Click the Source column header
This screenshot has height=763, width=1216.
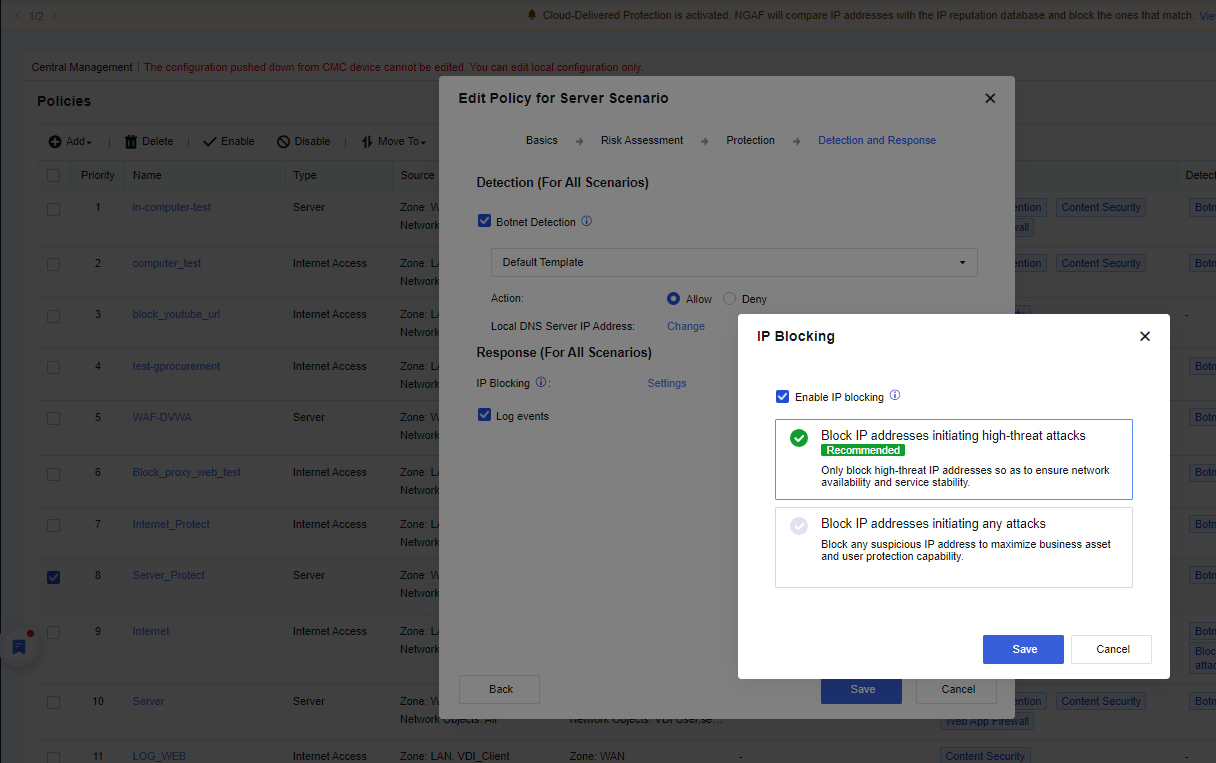point(417,175)
